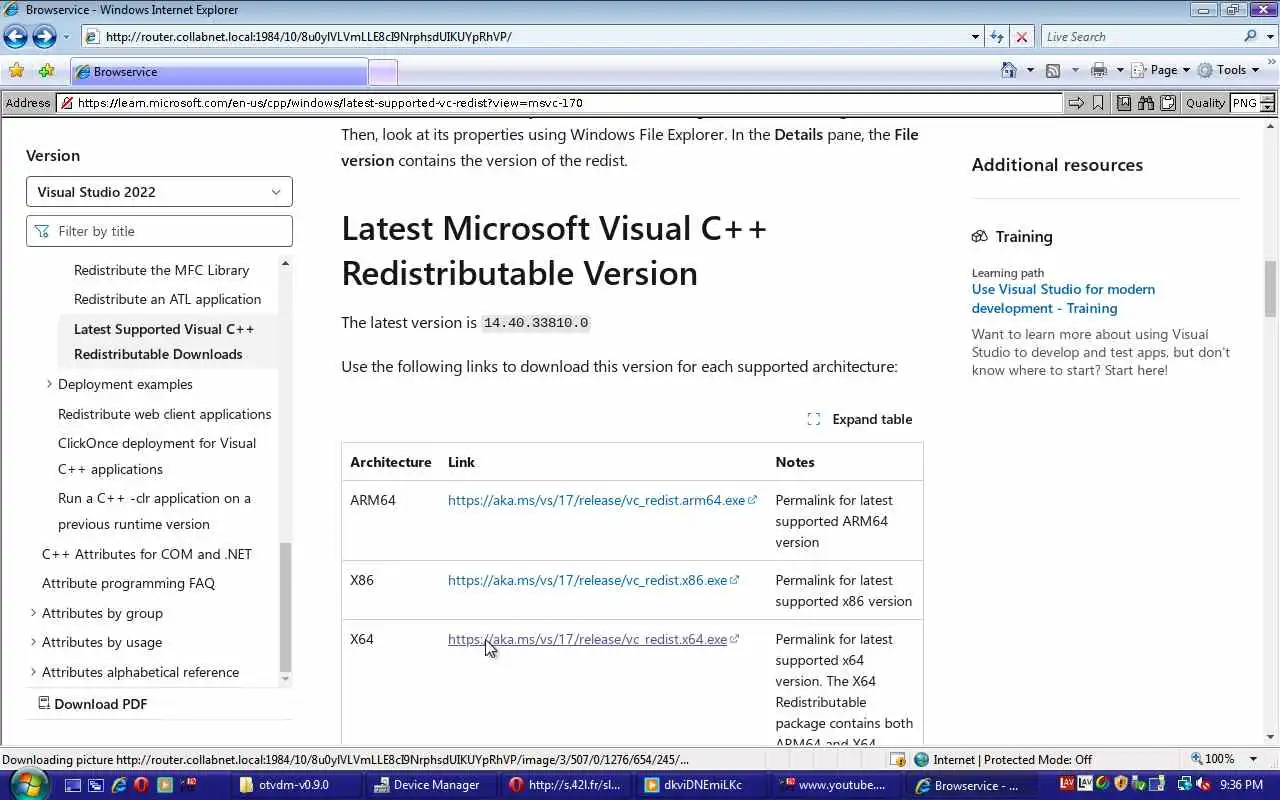Viewport: 1280px width, 800px height.
Task: Open the zoom level 100% dropdown
Action: [1254, 759]
